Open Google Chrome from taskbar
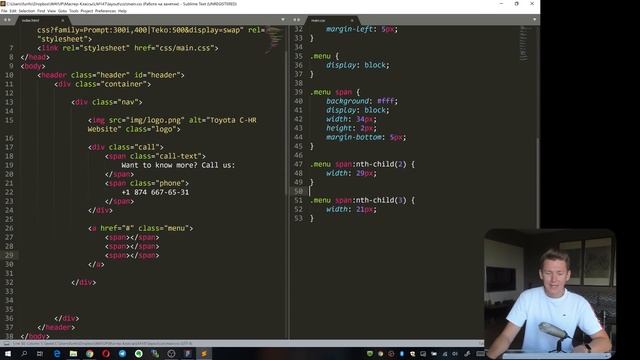This screenshot has width=640, height=360. pyautogui.click(x=89, y=354)
